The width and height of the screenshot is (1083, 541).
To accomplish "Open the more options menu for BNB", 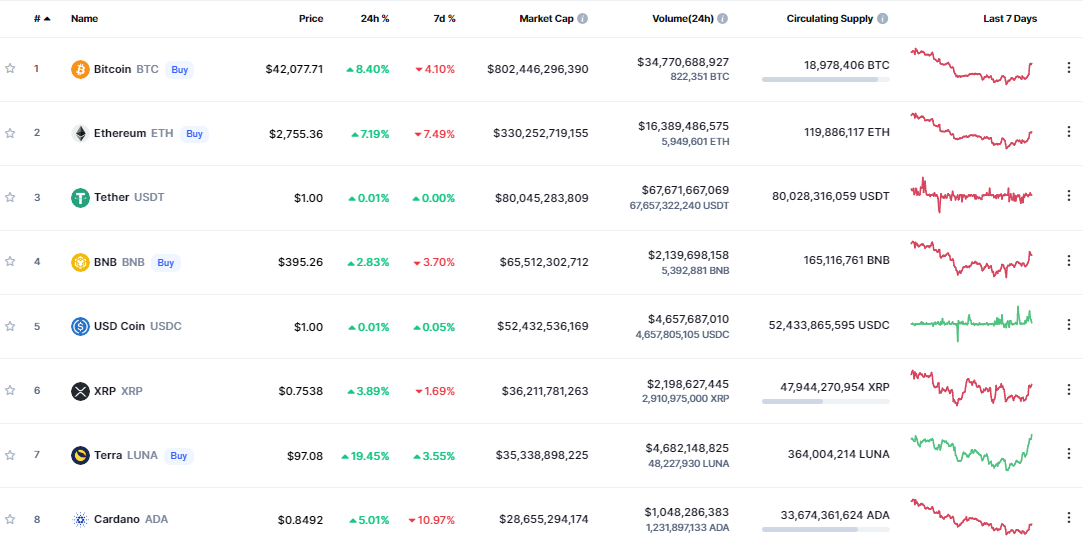I will click(1069, 260).
